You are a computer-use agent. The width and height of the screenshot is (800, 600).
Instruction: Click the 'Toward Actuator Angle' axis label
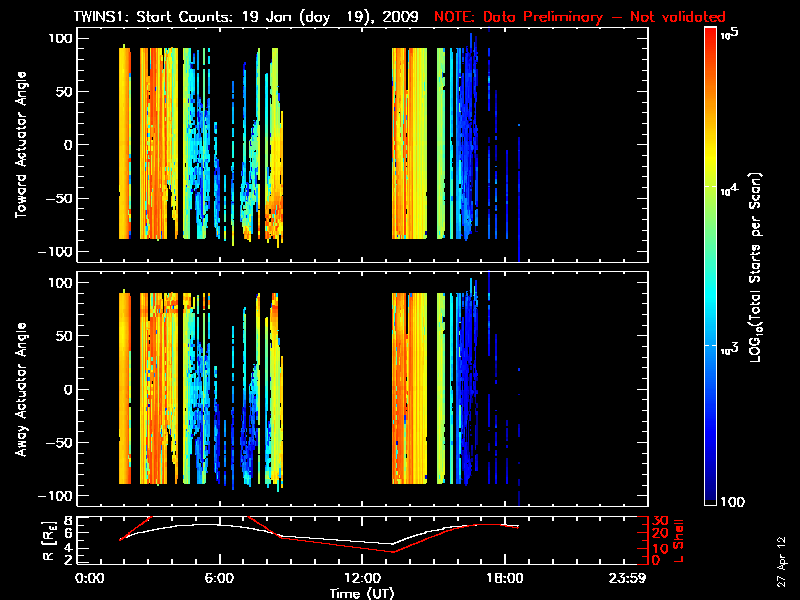(18, 145)
